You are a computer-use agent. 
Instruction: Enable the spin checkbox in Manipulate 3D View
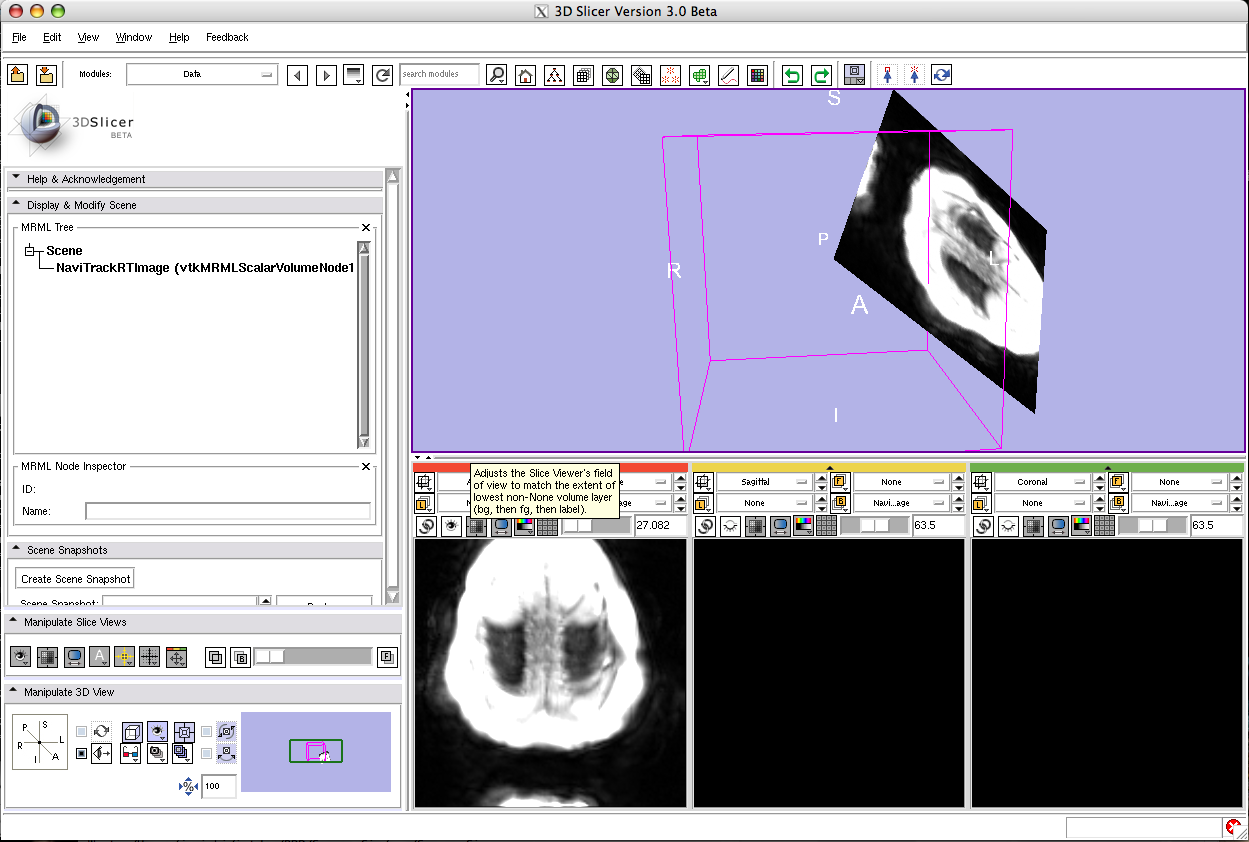pyautogui.click(x=81, y=732)
